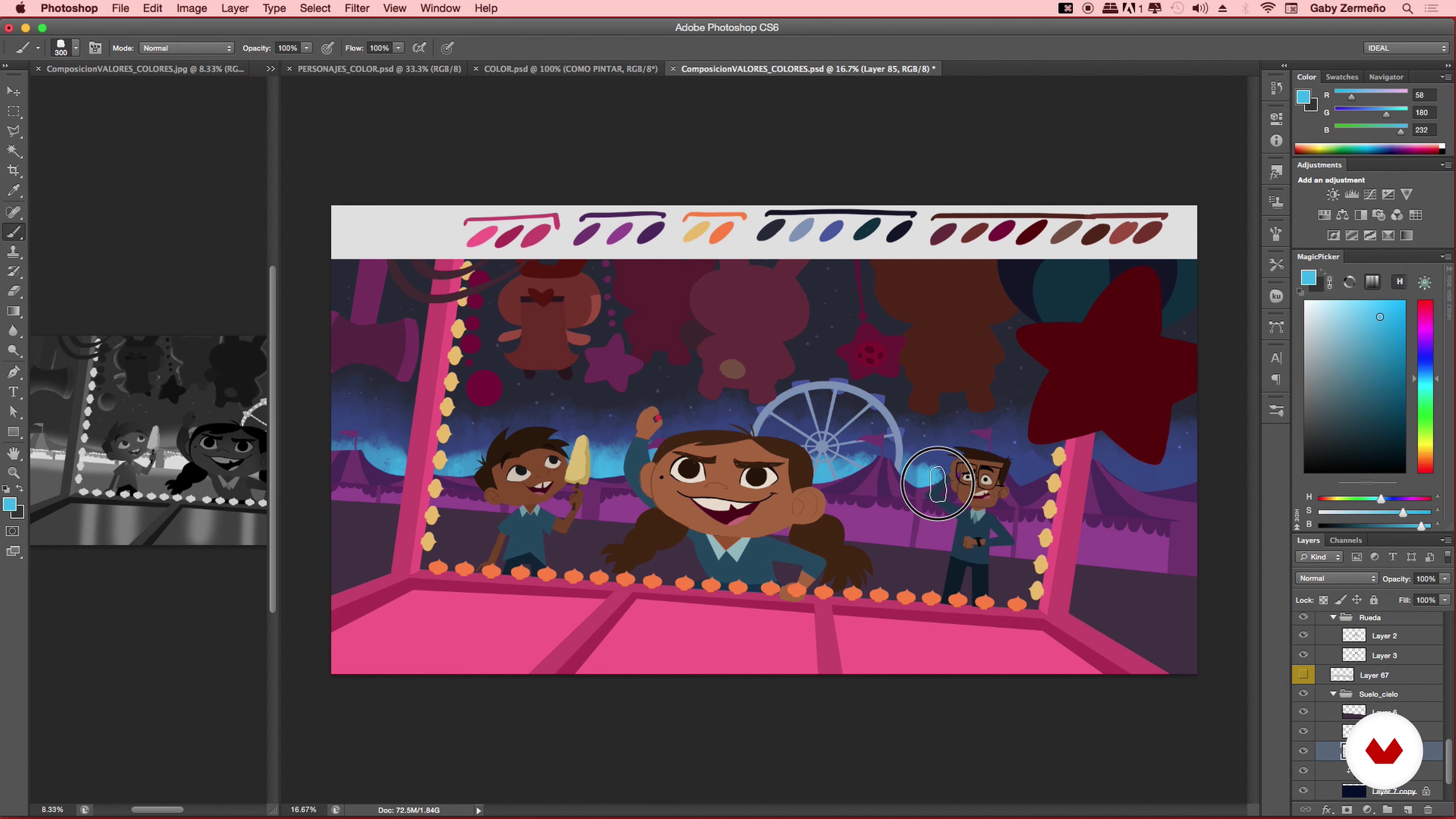Open the Window menu

pyautogui.click(x=440, y=8)
